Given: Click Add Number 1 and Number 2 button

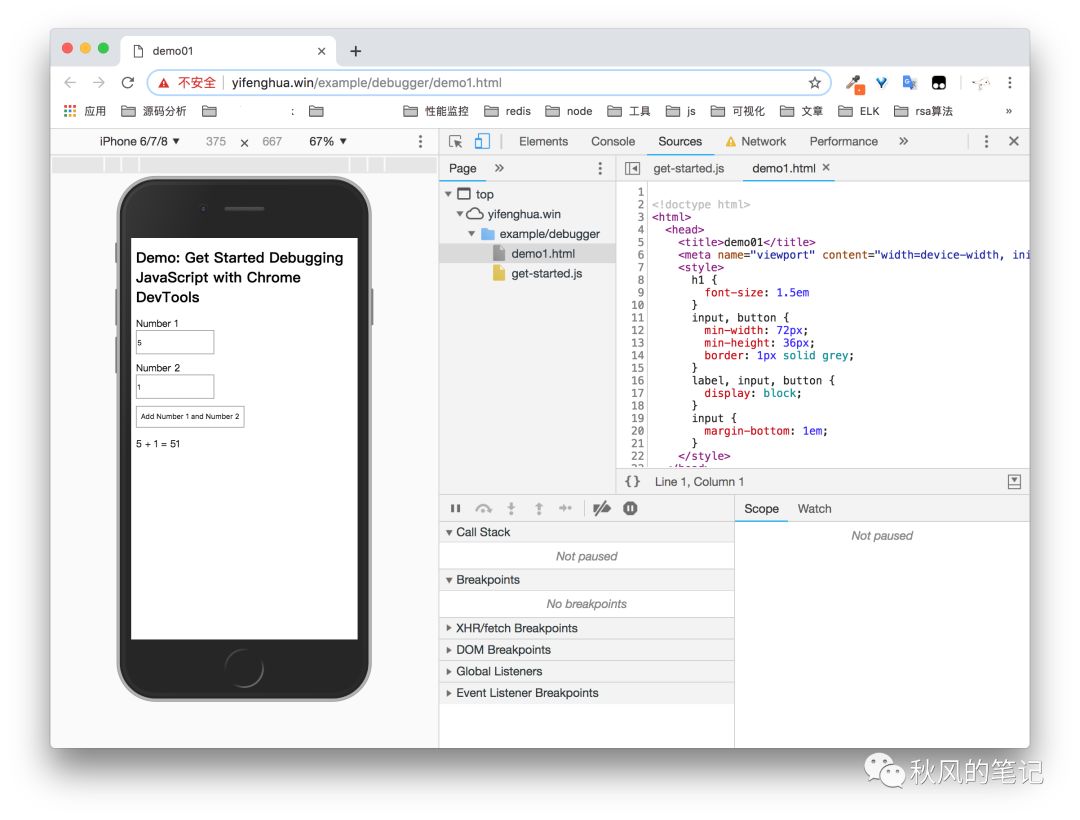Looking at the screenshot, I should point(190,417).
